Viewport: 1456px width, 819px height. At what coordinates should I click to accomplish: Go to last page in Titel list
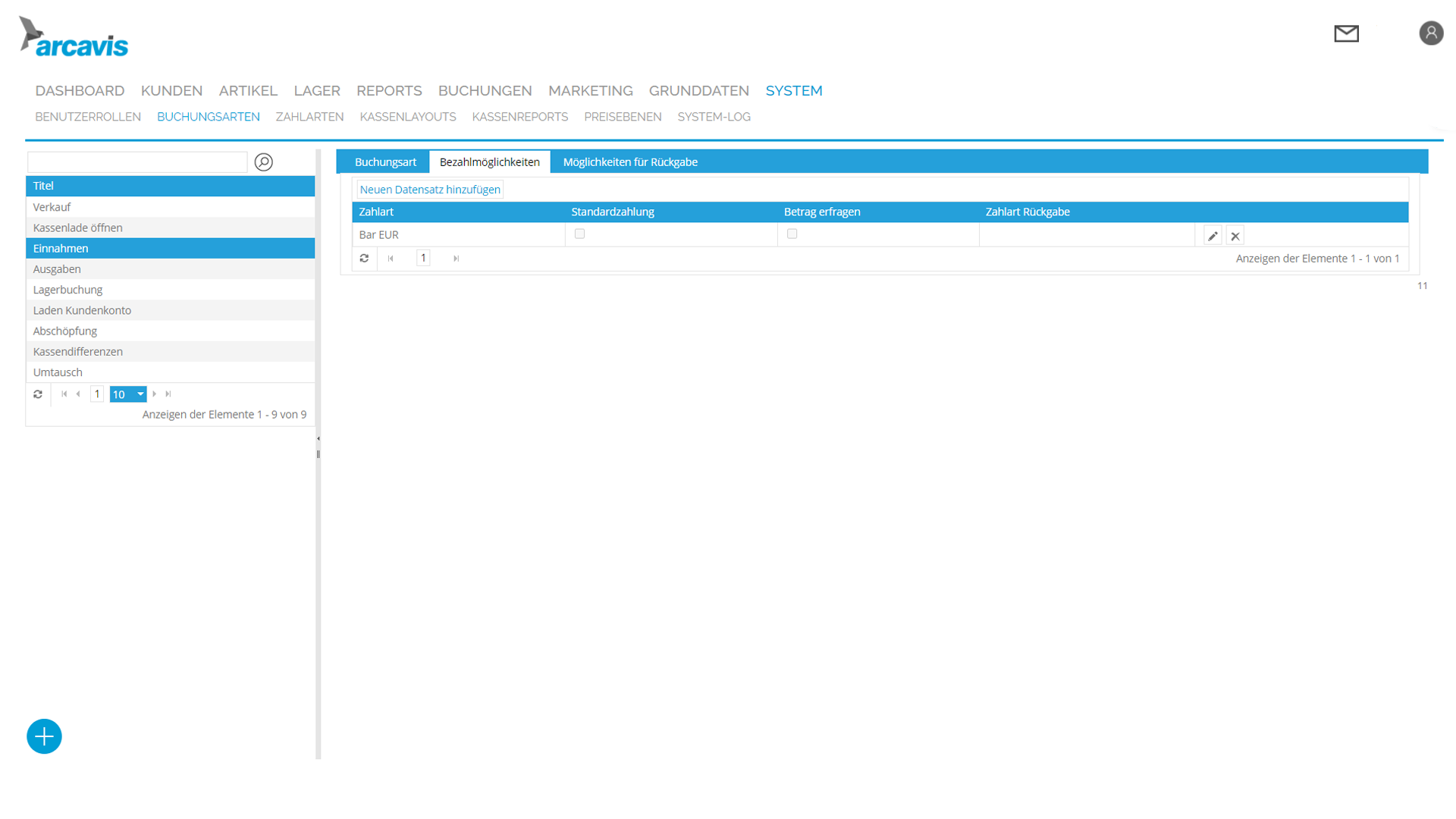click(x=168, y=394)
